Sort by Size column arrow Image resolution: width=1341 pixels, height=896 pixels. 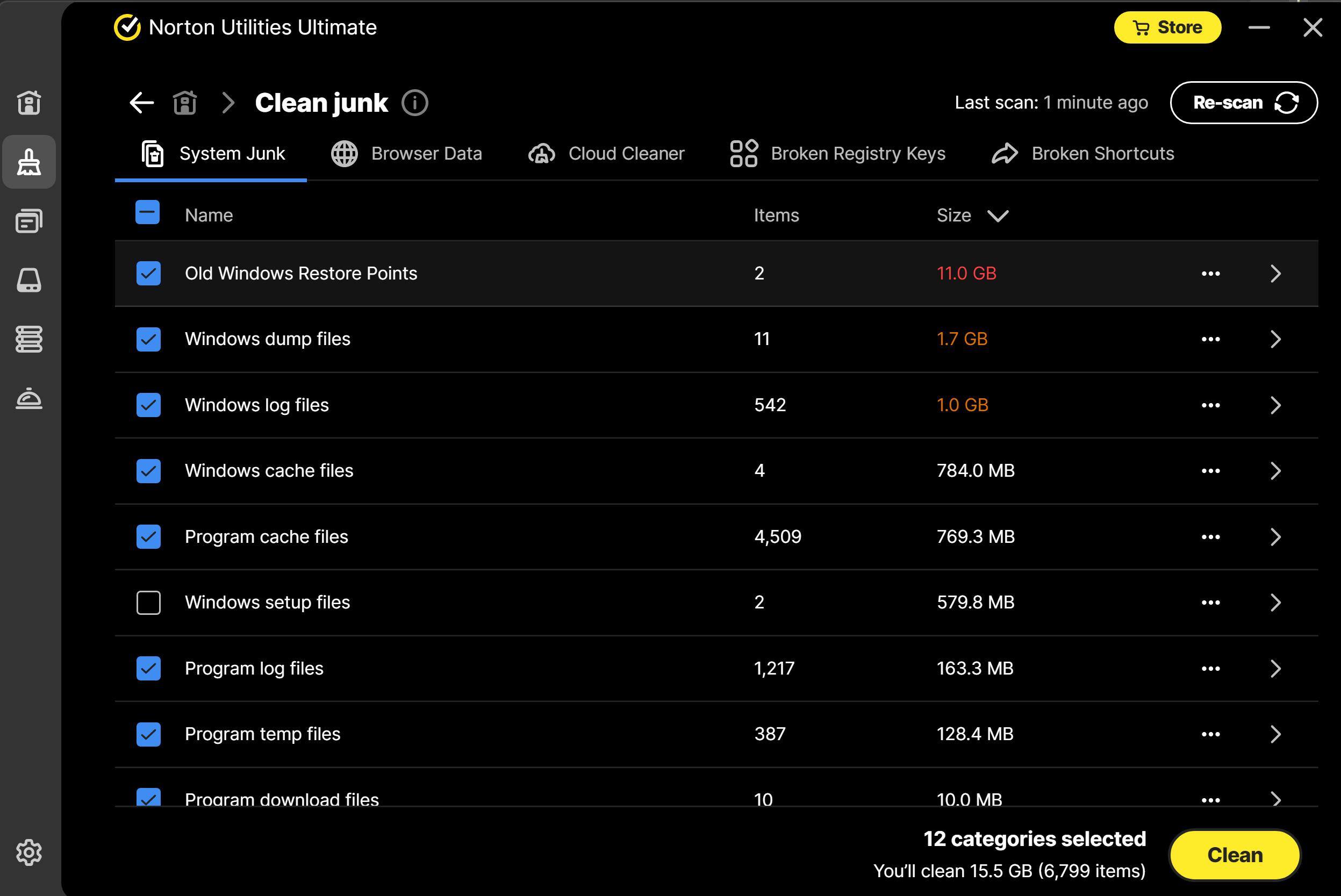tap(998, 216)
